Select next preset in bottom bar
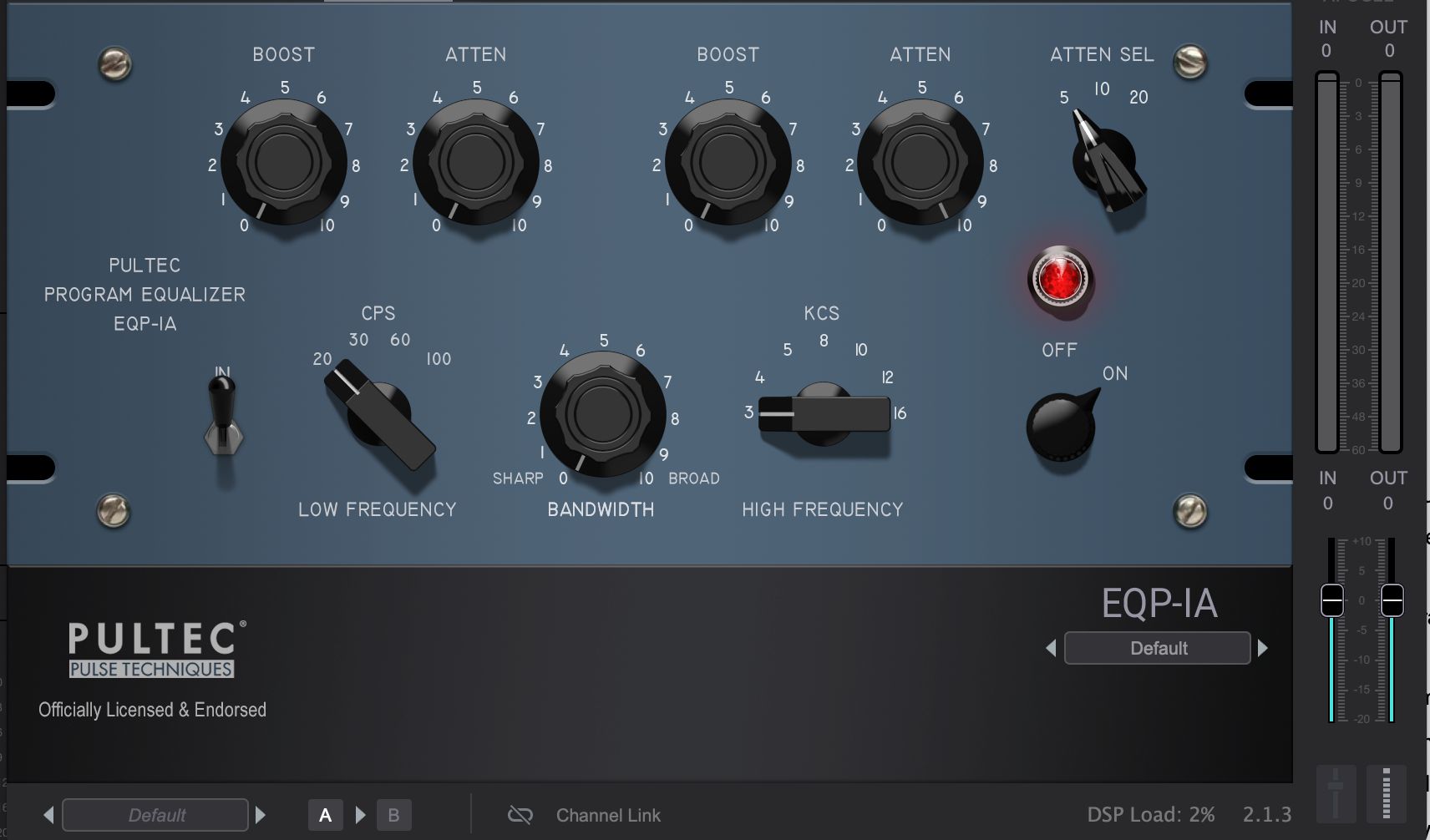This screenshot has width=1430, height=840. click(x=261, y=815)
